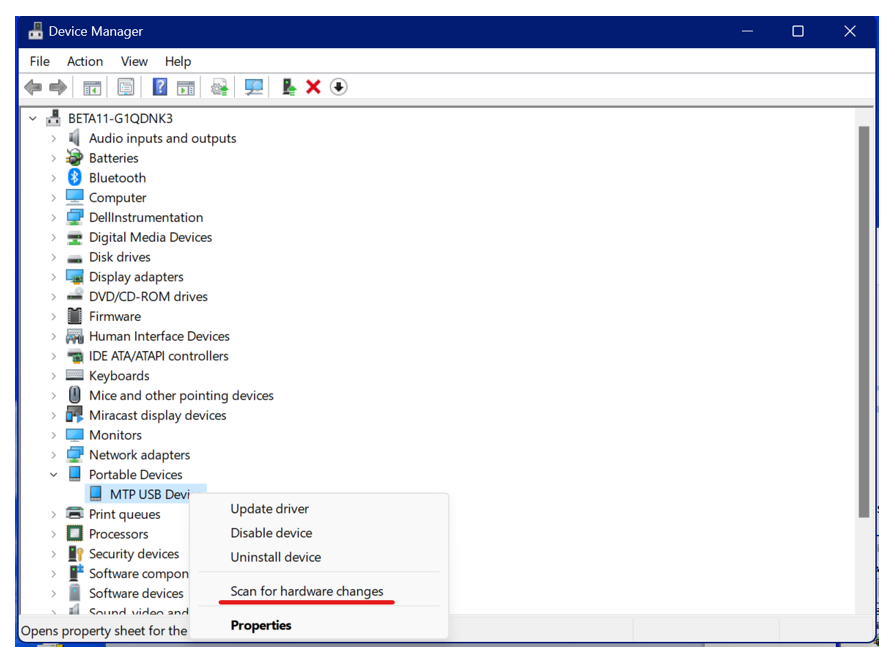This screenshot has height=658, width=895.
Task: Click the red X Uninstall device icon
Action: 313,87
